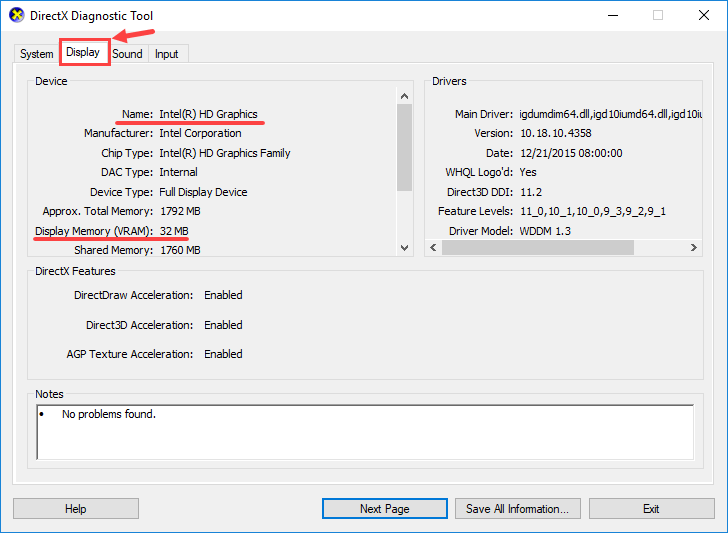The image size is (728, 533).
Task: Click Device list scroll up arrow
Action: [x=404, y=96]
